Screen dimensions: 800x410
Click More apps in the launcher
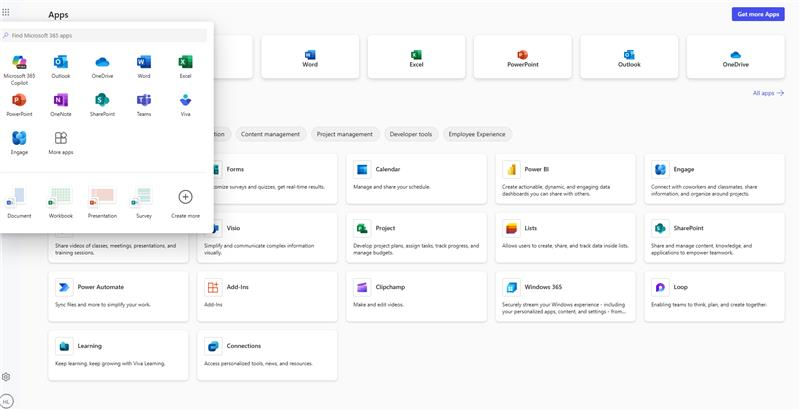point(61,143)
